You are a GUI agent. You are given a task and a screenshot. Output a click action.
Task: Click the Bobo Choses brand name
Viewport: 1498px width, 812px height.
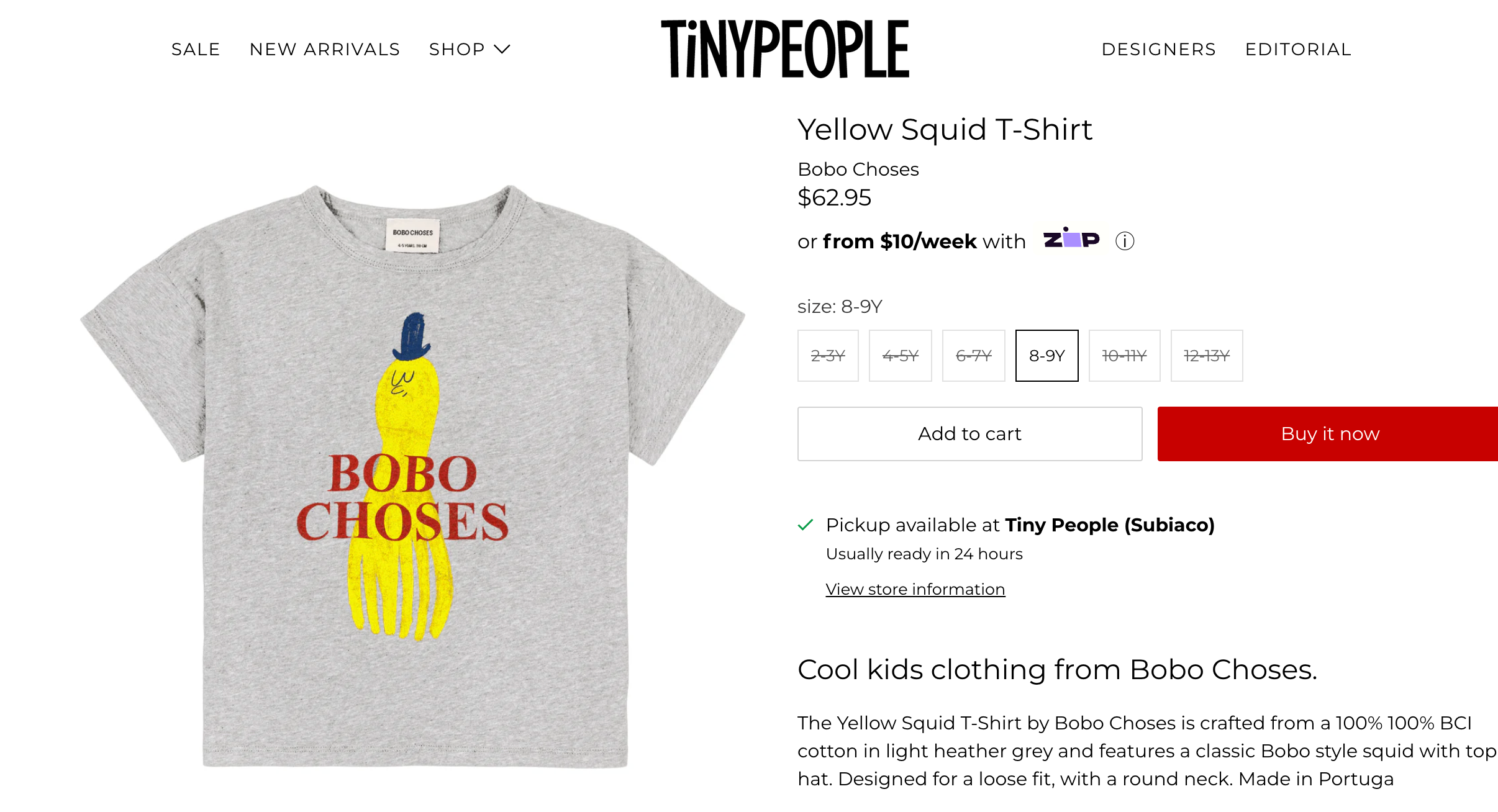coord(858,169)
